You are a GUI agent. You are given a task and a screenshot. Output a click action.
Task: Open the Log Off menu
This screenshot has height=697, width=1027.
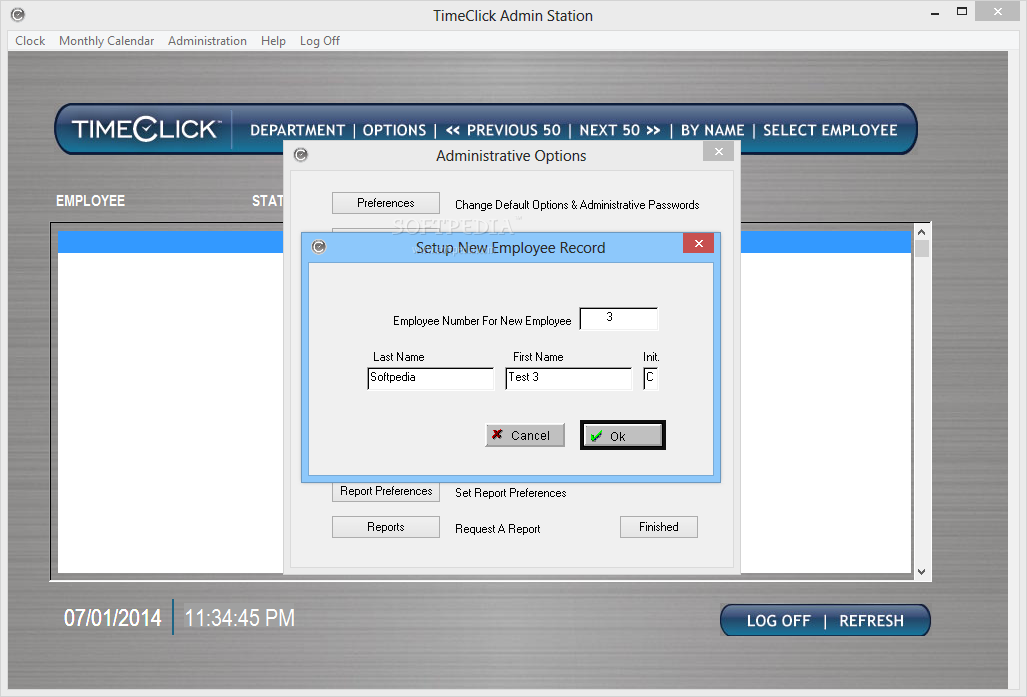pyautogui.click(x=320, y=41)
